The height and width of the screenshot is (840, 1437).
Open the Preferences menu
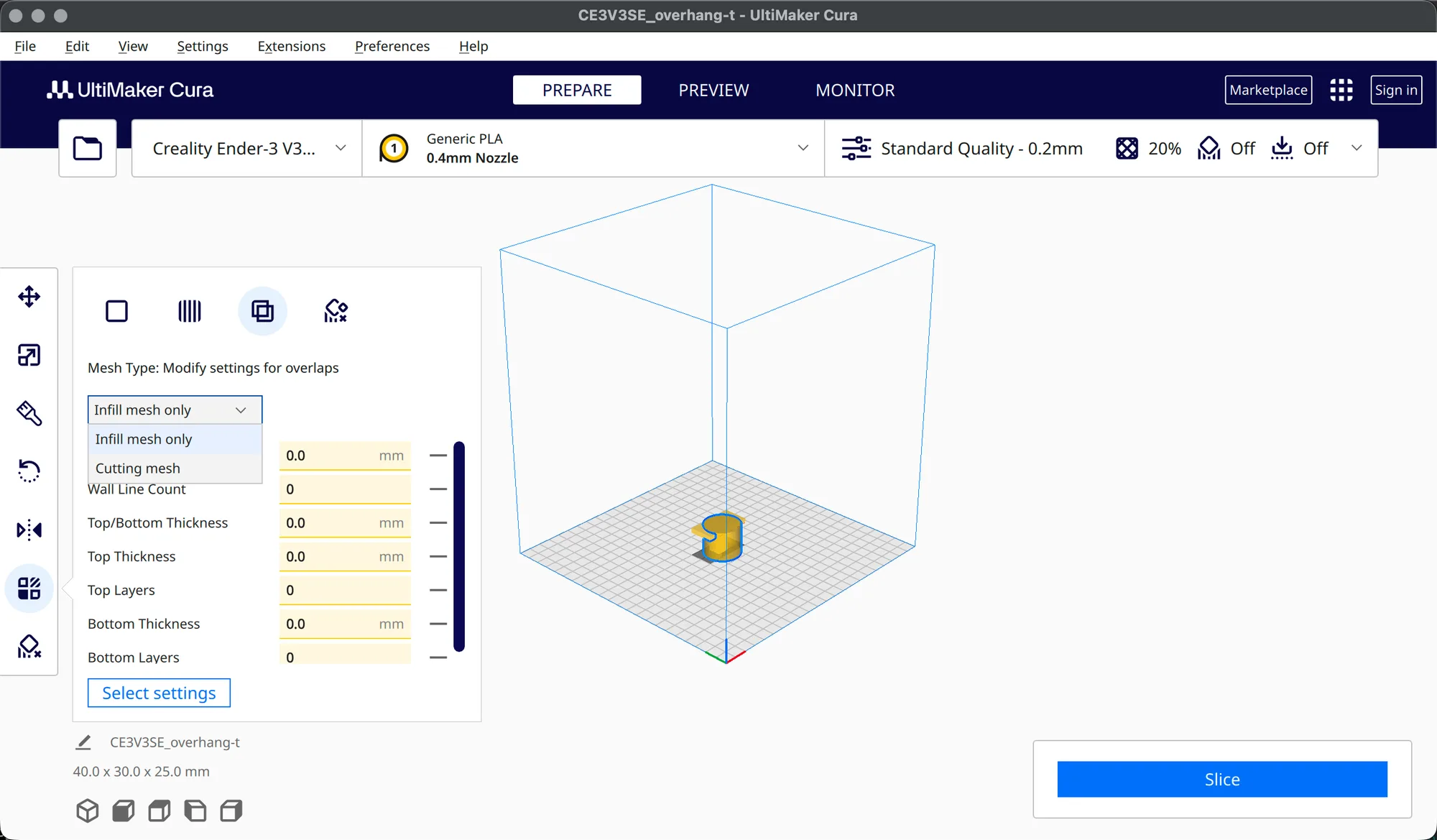coord(392,46)
